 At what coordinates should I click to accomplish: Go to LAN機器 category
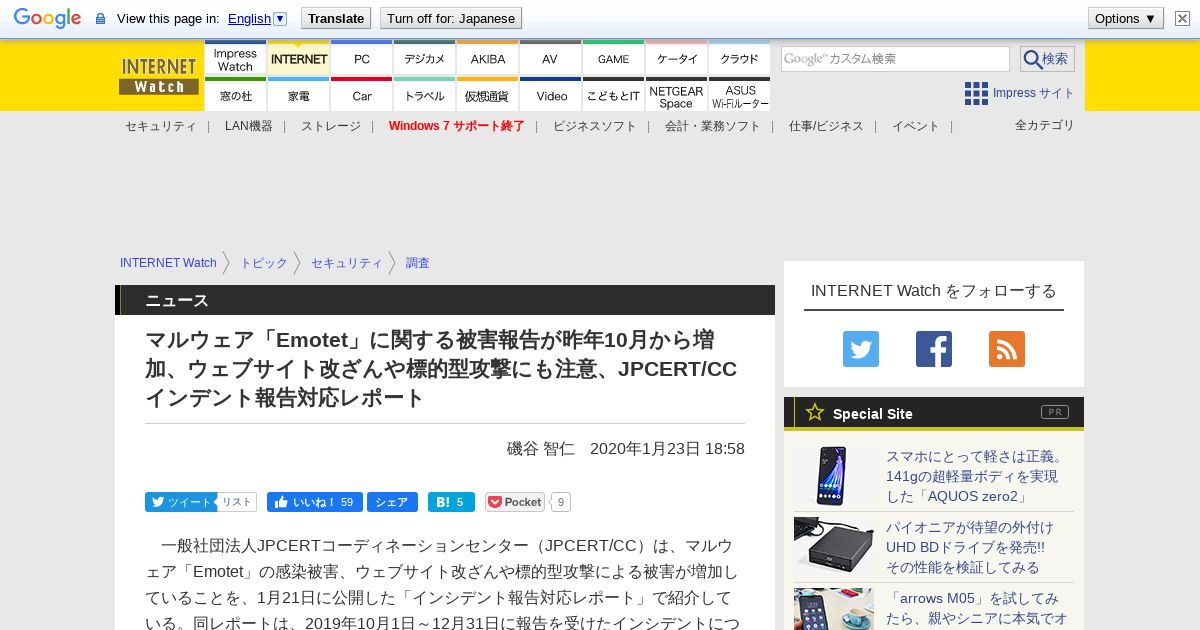pos(249,126)
